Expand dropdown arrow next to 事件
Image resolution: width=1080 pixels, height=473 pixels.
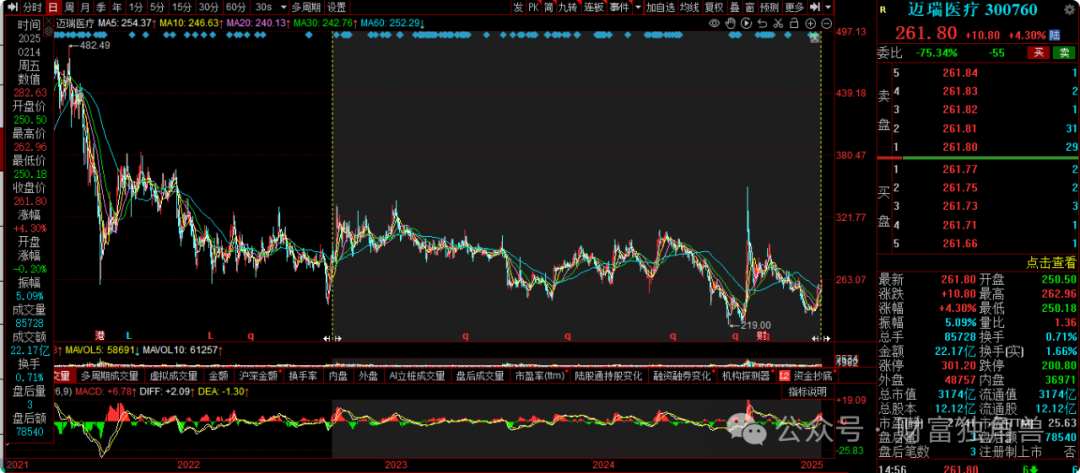637,7
